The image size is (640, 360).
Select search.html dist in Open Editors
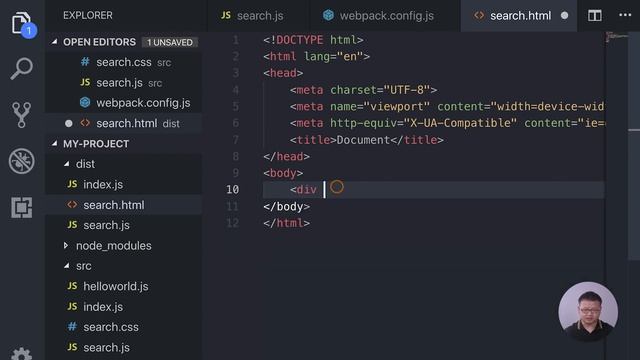click(123, 123)
